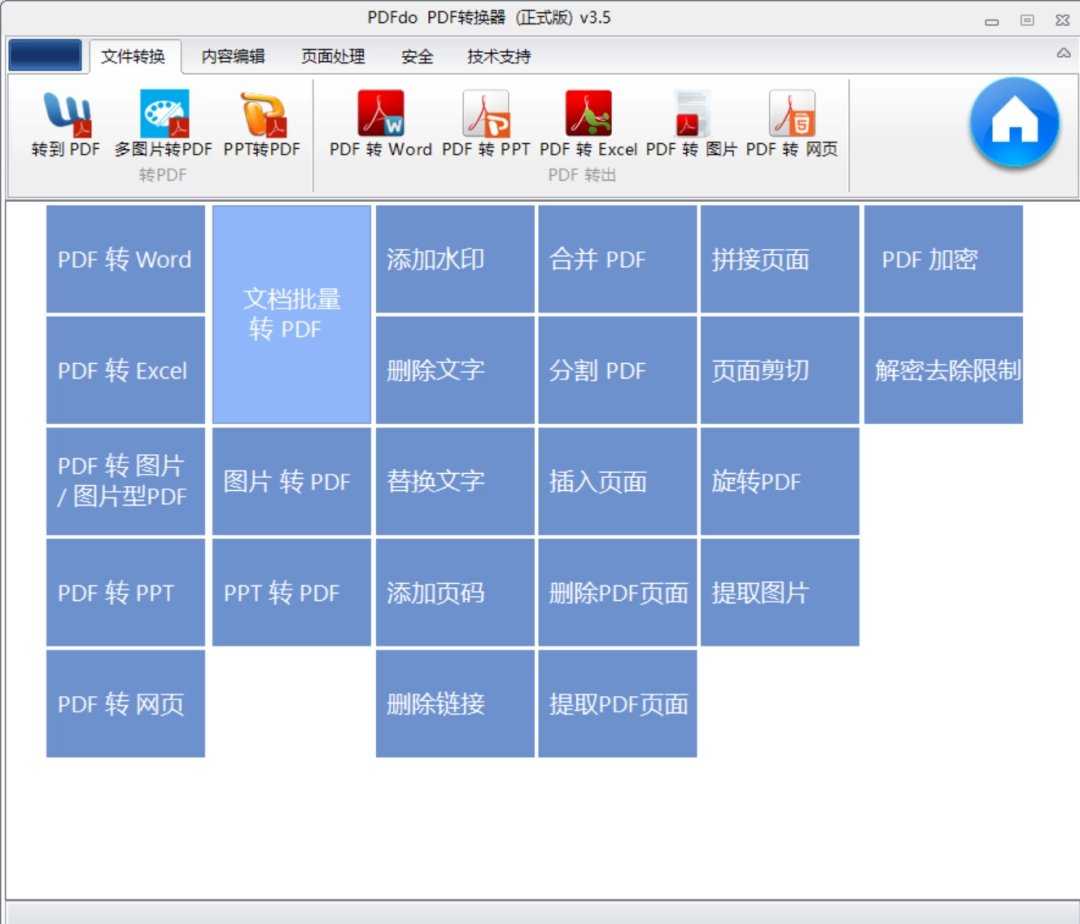
Task: Open the 技术支持 tab
Action: click(499, 57)
